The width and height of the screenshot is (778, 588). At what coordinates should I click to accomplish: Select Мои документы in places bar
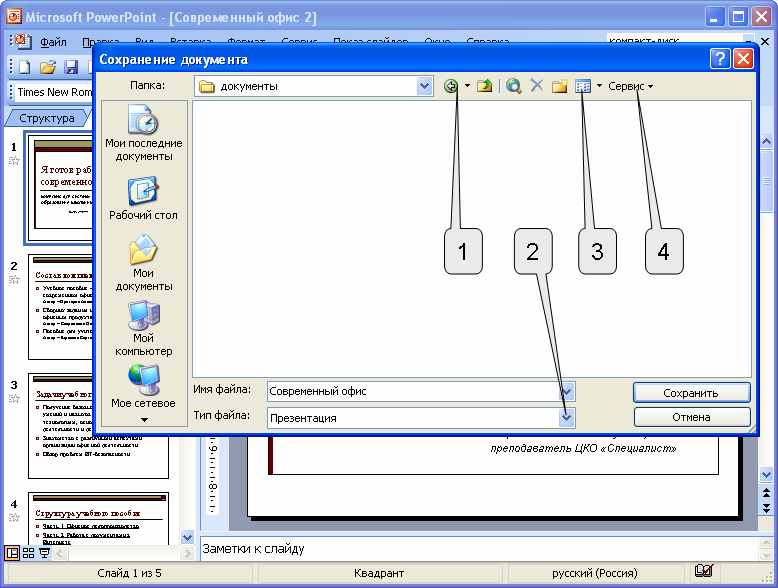[144, 263]
